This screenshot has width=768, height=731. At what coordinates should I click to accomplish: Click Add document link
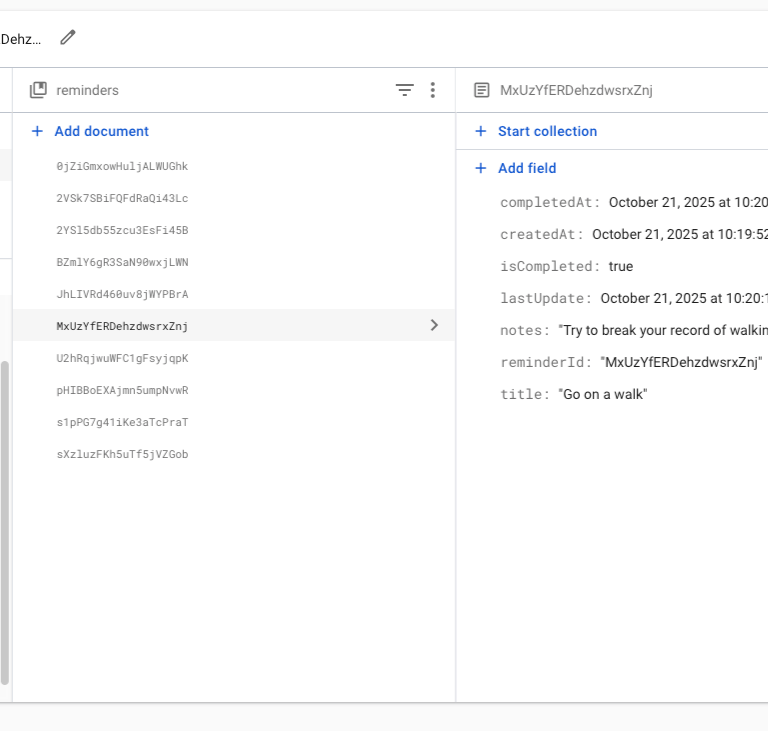click(x=101, y=131)
